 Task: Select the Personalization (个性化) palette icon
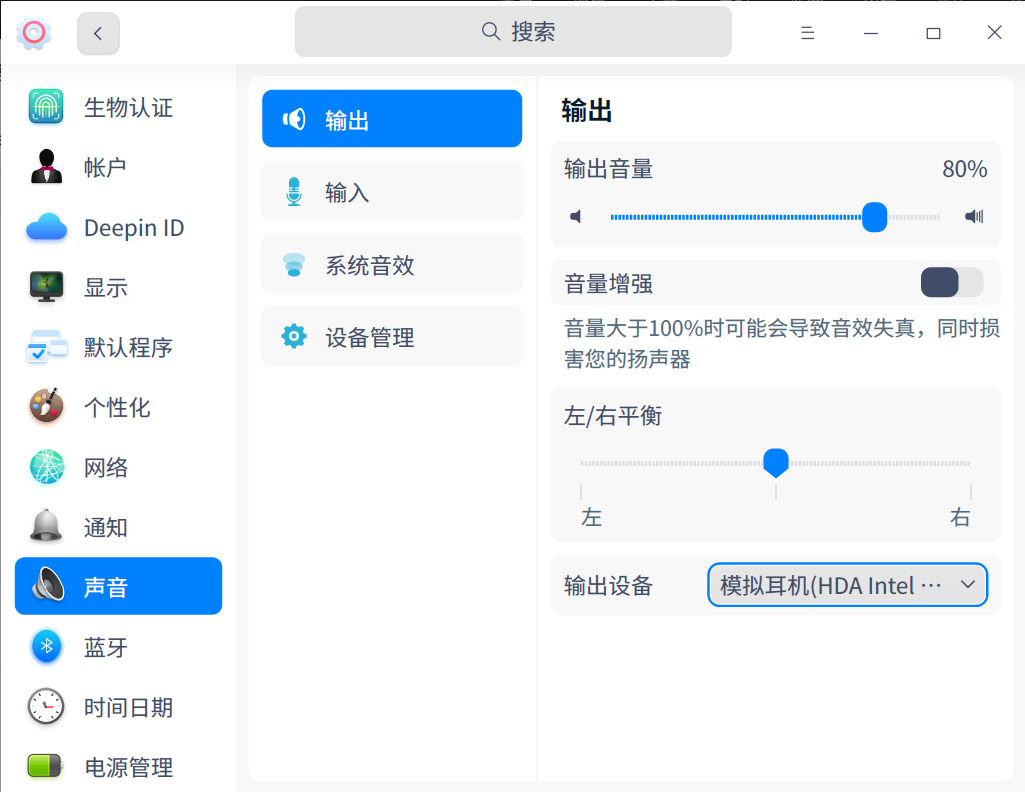click(46, 407)
